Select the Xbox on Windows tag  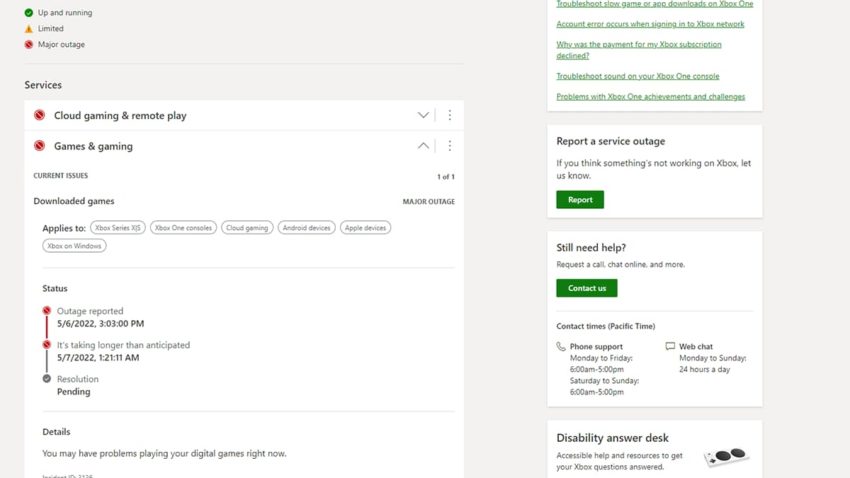(74, 246)
